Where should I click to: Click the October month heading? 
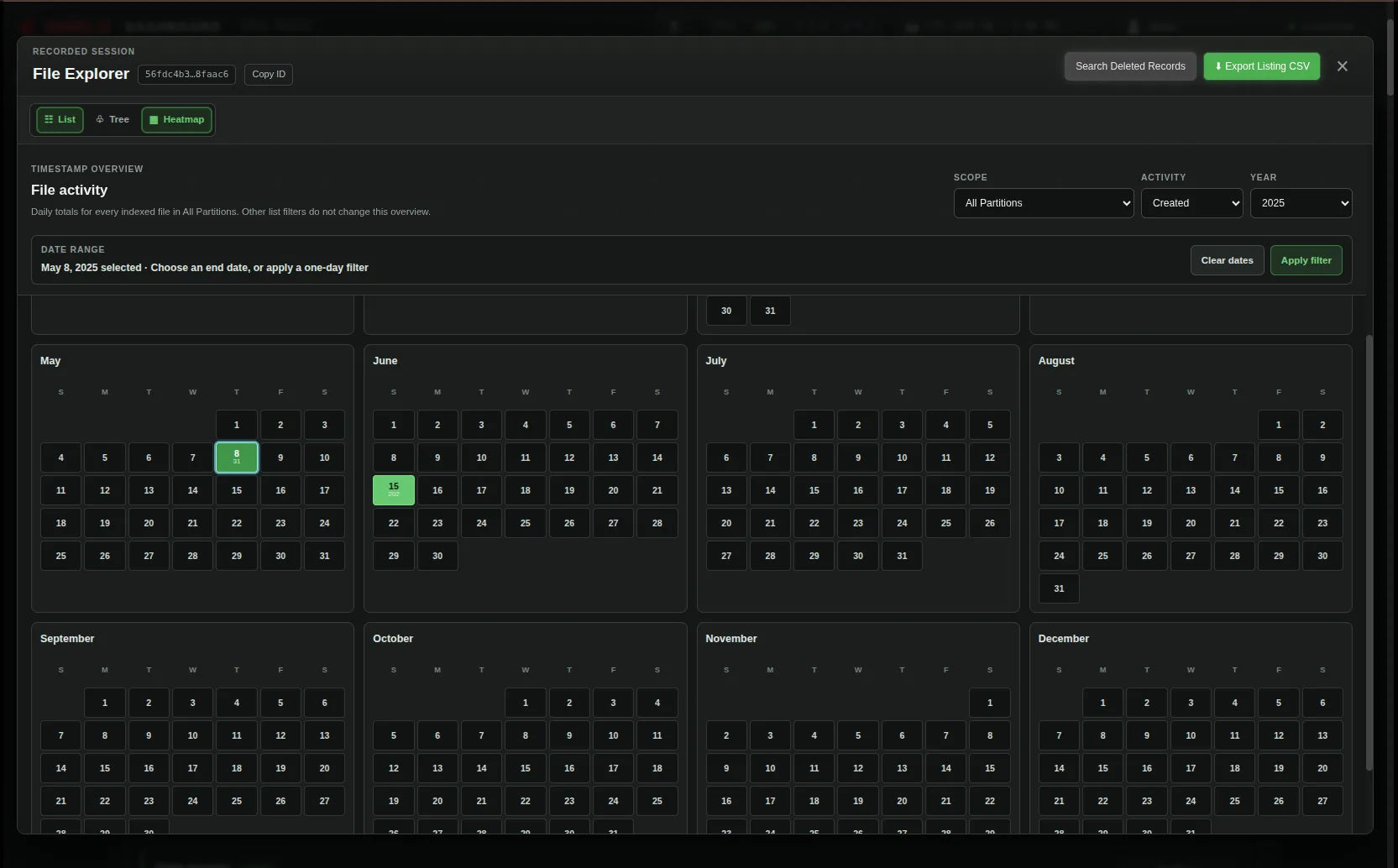[393, 639]
